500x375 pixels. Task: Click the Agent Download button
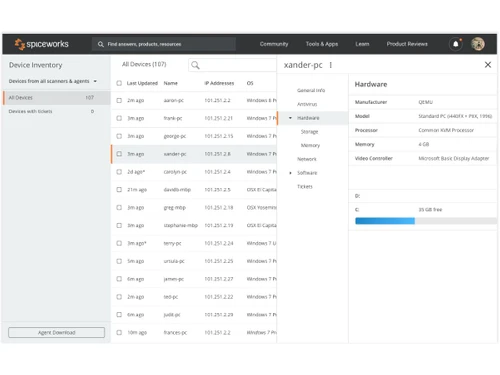click(x=57, y=332)
